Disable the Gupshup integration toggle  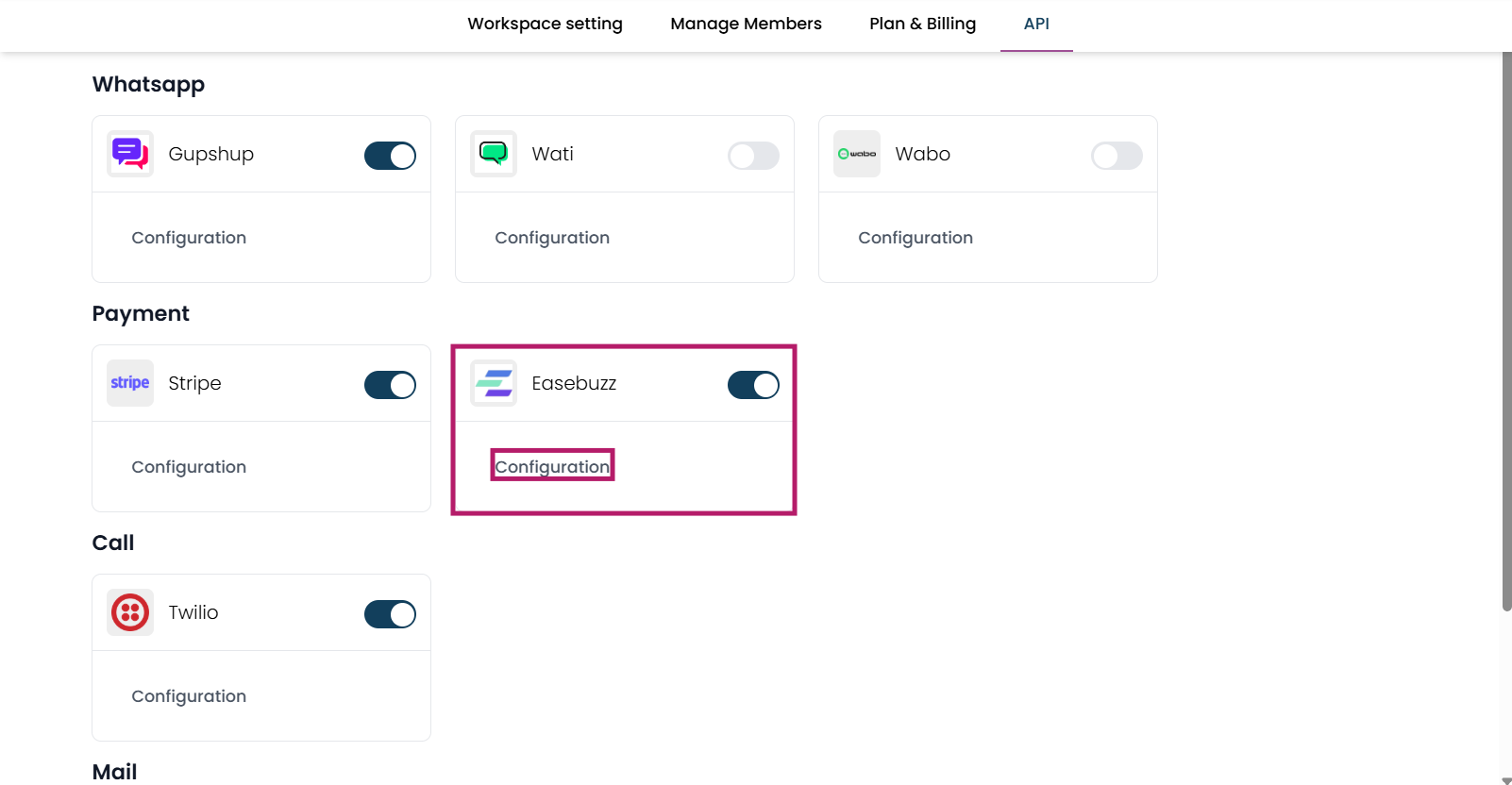click(390, 156)
